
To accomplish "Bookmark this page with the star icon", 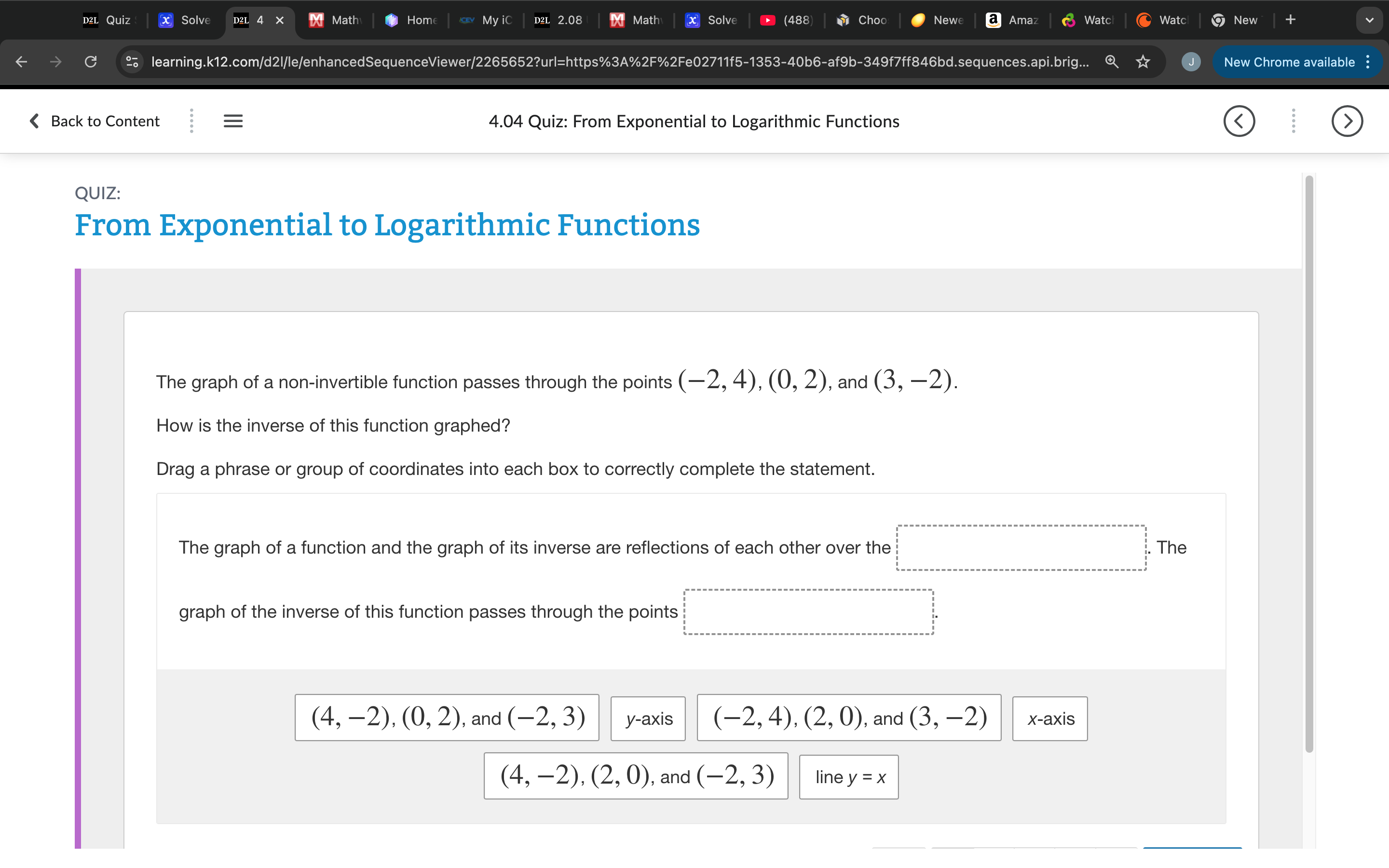I will point(1143,61).
